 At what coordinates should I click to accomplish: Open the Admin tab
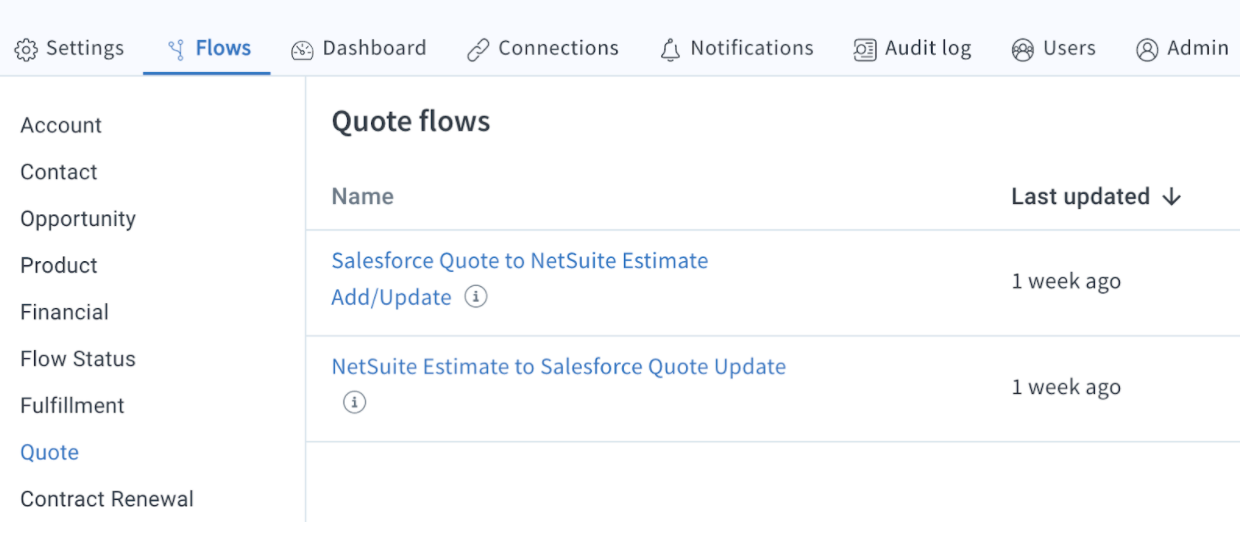pos(1182,48)
